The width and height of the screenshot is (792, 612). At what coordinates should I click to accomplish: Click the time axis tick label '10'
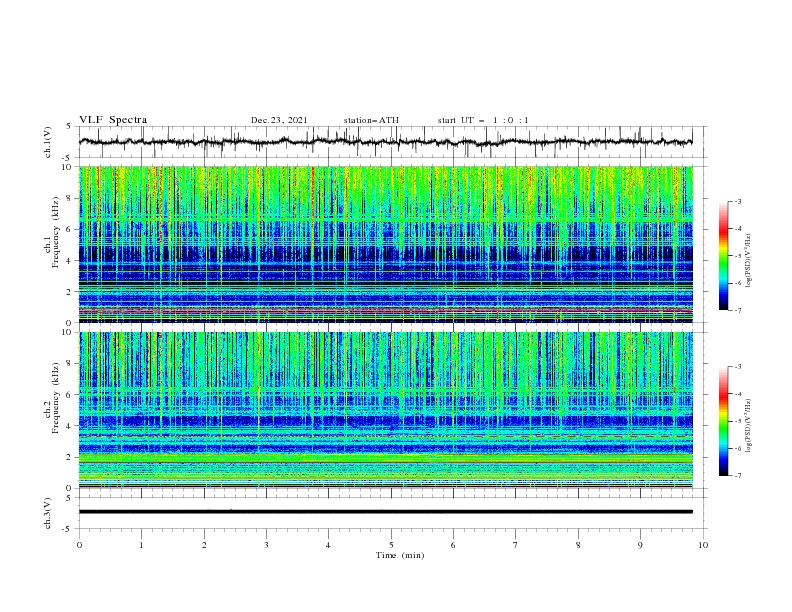tap(703, 545)
